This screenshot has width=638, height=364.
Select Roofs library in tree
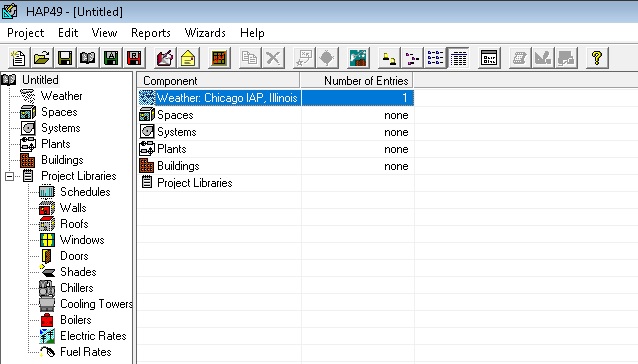click(74, 224)
